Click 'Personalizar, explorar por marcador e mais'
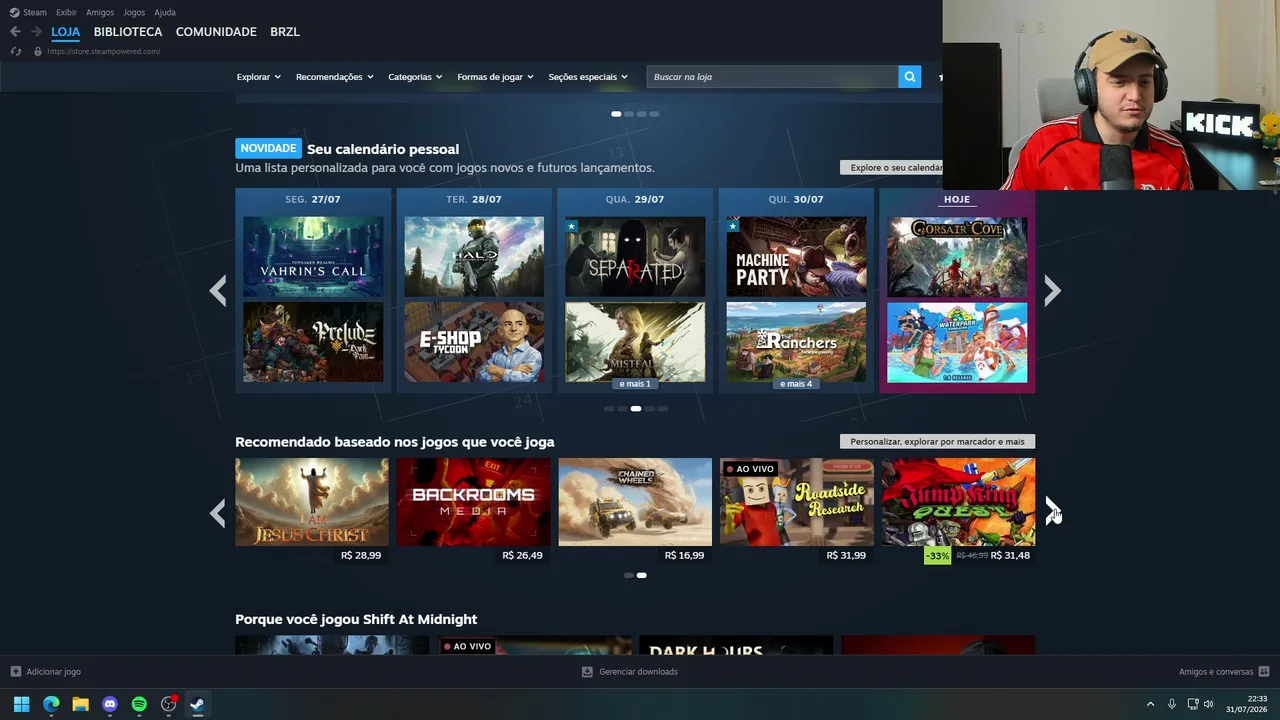This screenshot has width=1280, height=720. (937, 441)
